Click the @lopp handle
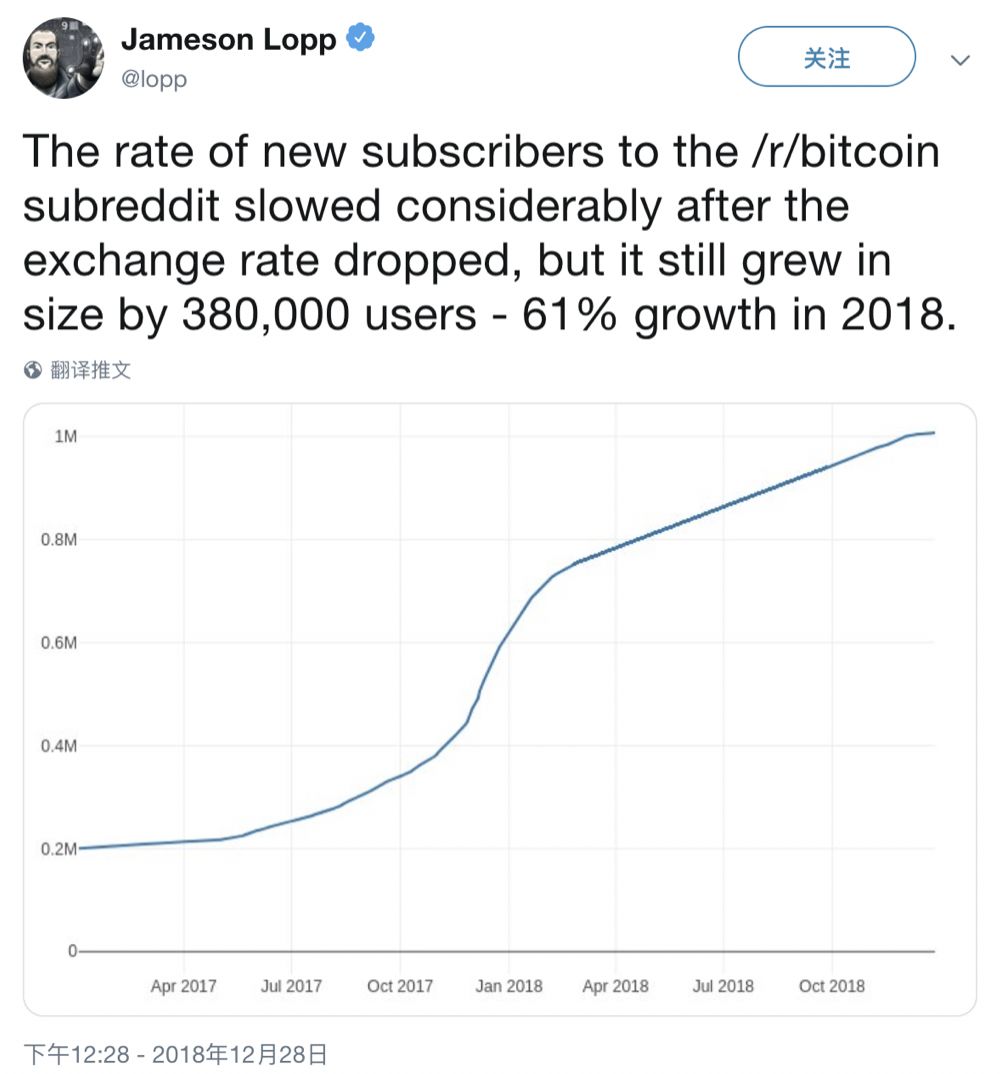1002x1074 pixels. pos(154,79)
